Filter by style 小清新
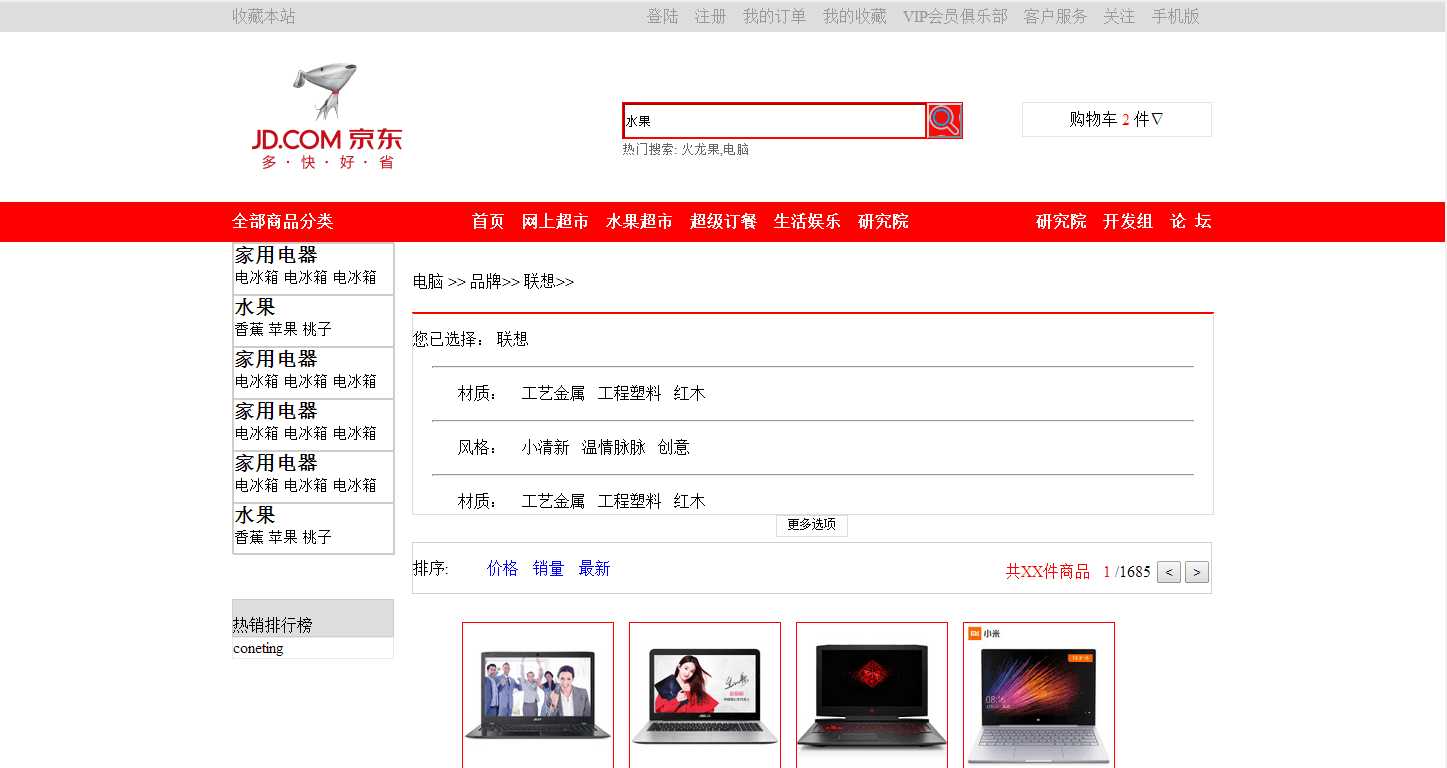The height and width of the screenshot is (768, 1447). click(x=545, y=447)
